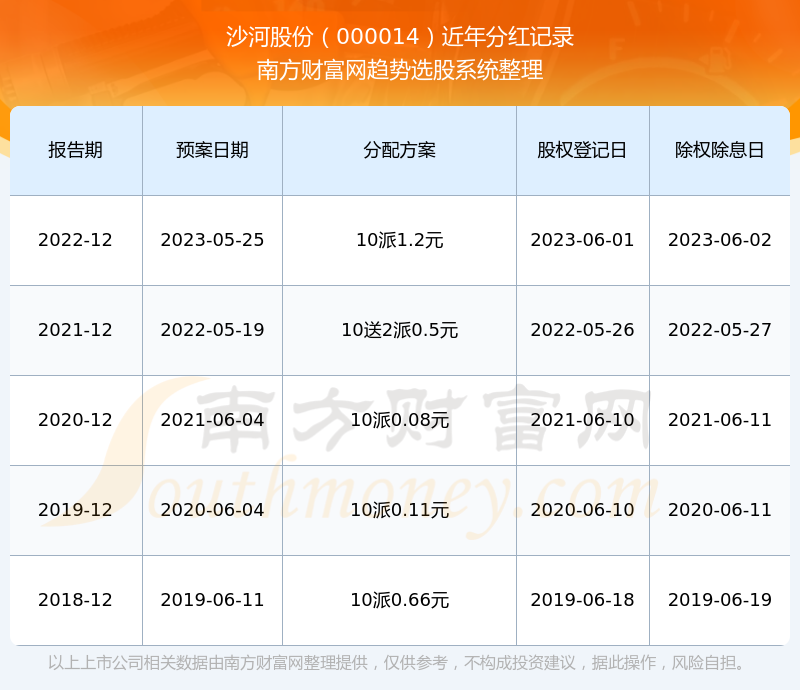Click the disclaimer text at the bottom

click(x=397, y=663)
